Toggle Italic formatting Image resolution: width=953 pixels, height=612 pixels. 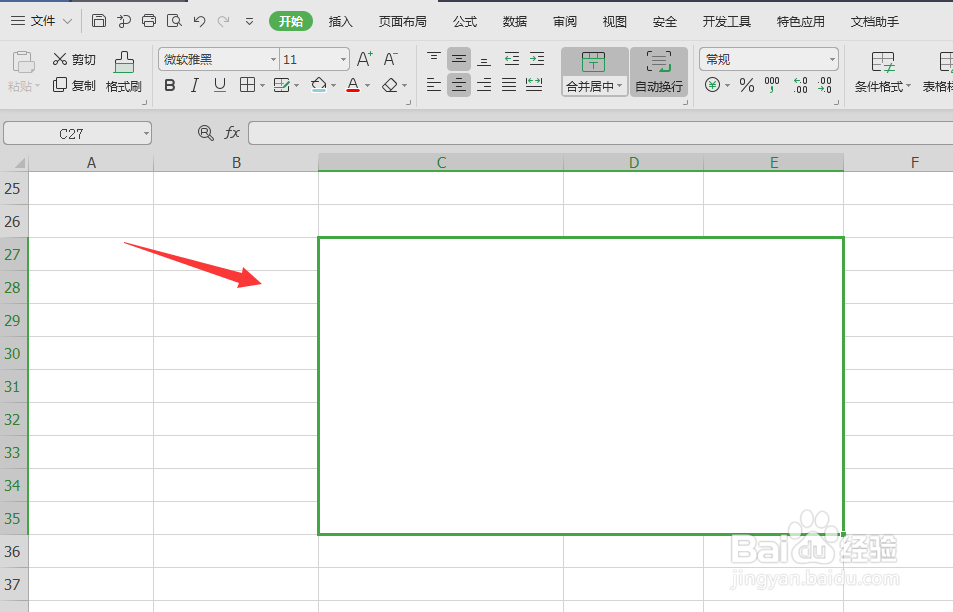pyautogui.click(x=194, y=85)
